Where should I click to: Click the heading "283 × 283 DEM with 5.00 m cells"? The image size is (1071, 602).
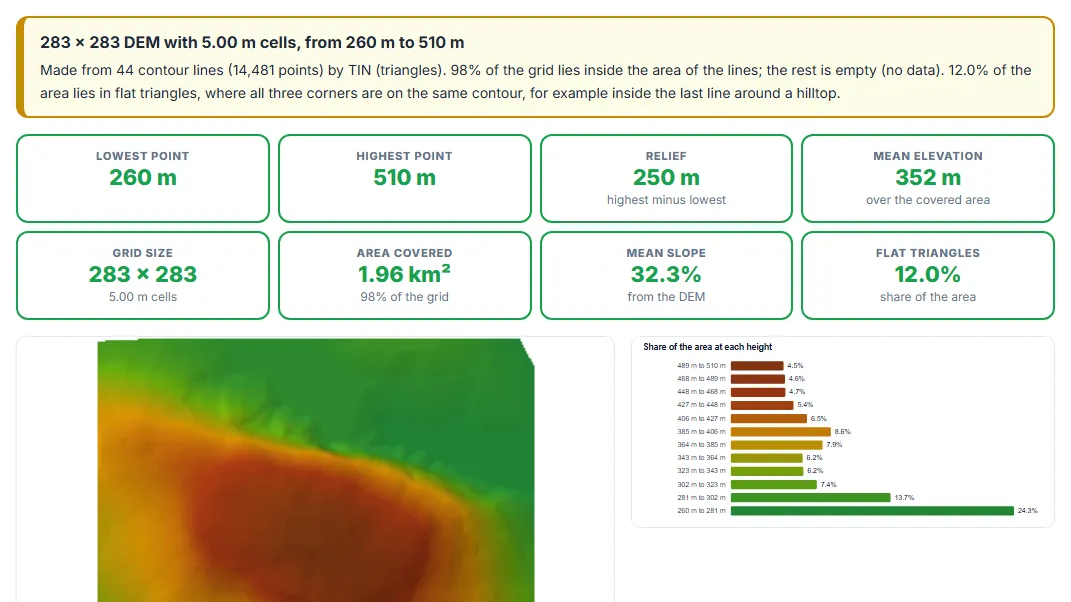pos(252,42)
